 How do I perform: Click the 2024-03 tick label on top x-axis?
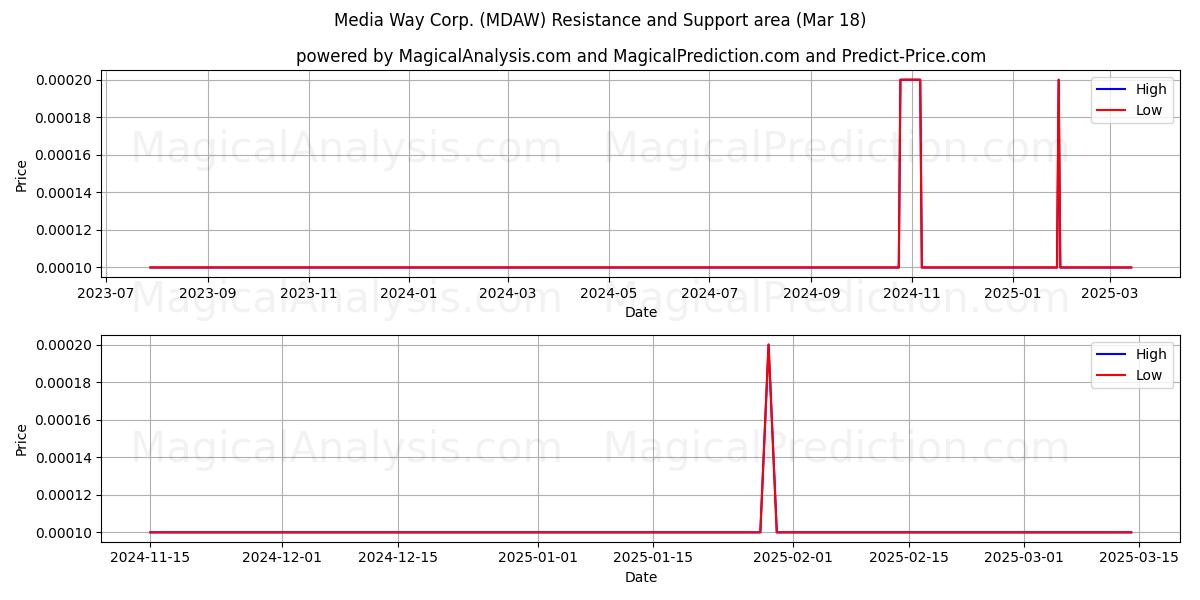point(507,293)
